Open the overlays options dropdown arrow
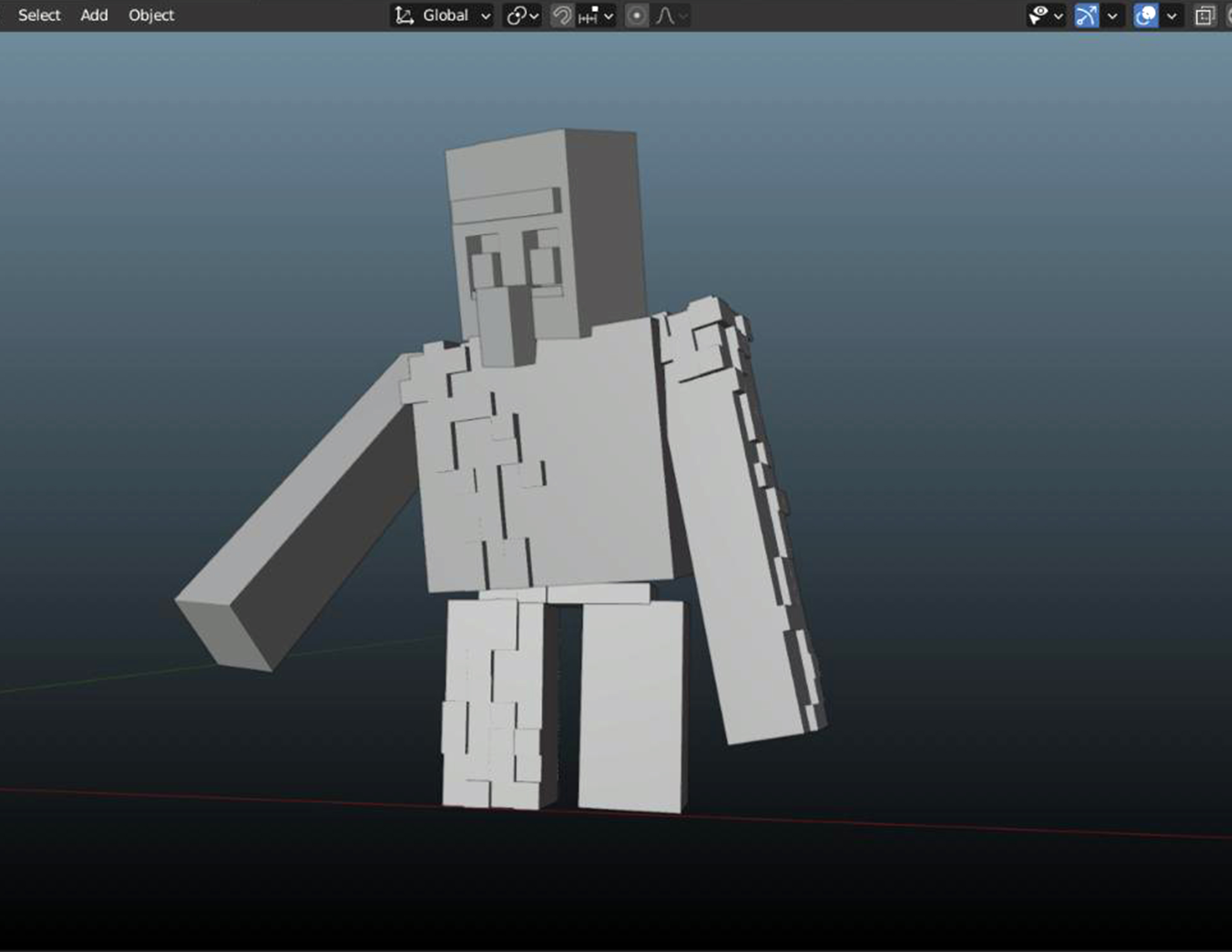Screen dimensions: 1232x952 [x=1172, y=16]
